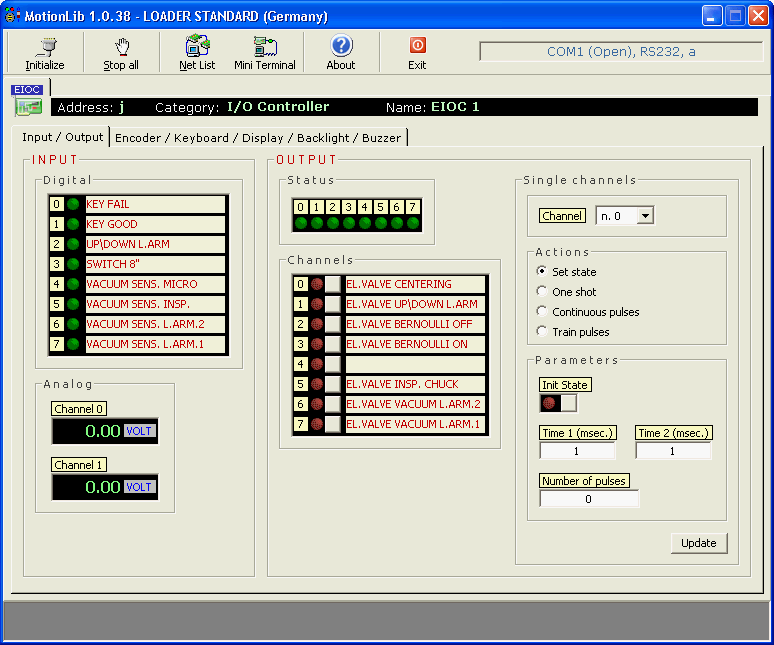Viewport: 774px width, 645px height.
Task: Toggle EL.VALVE CENTERING output switch
Action: [x=333, y=284]
